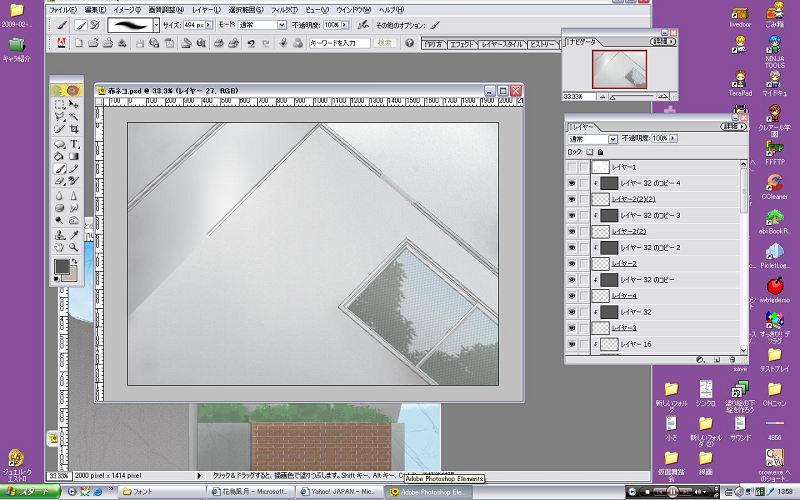The height and width of the screenshot is (500, 800).
Task: Select the Clone Stamp tool
Action: [60, 235]
